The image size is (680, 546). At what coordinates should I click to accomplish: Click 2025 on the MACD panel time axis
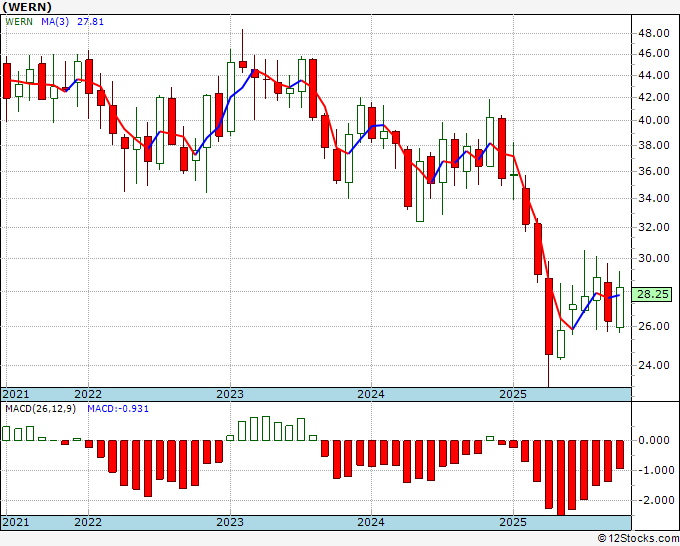(513, 522)
